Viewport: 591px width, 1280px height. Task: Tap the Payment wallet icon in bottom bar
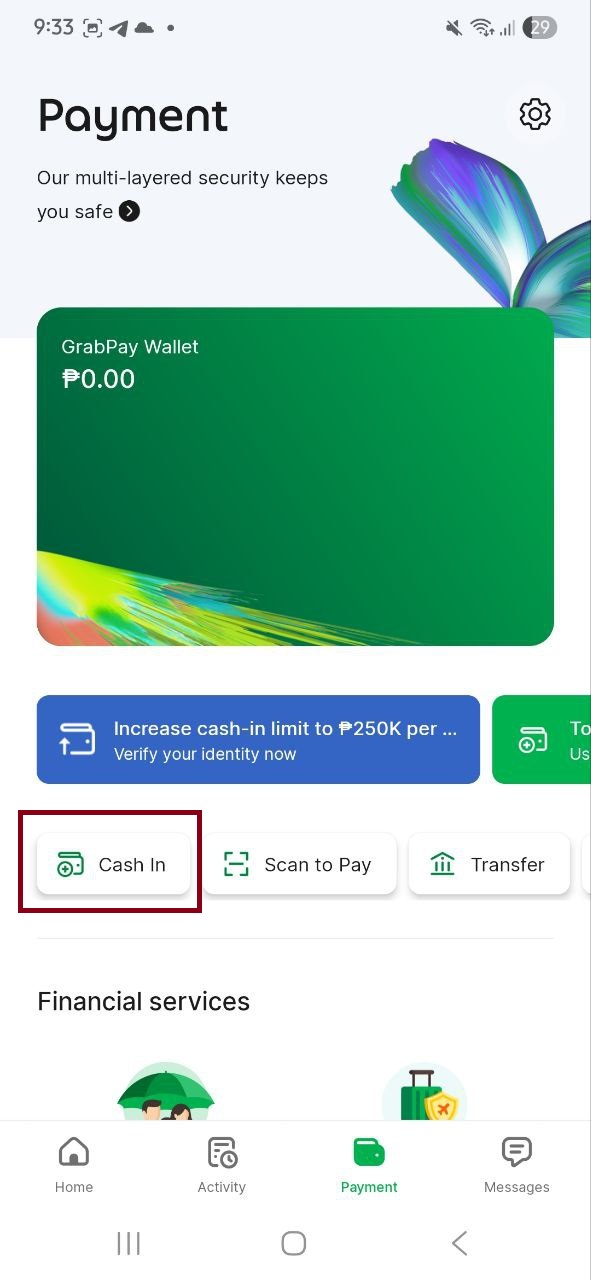pos(369,1152)
